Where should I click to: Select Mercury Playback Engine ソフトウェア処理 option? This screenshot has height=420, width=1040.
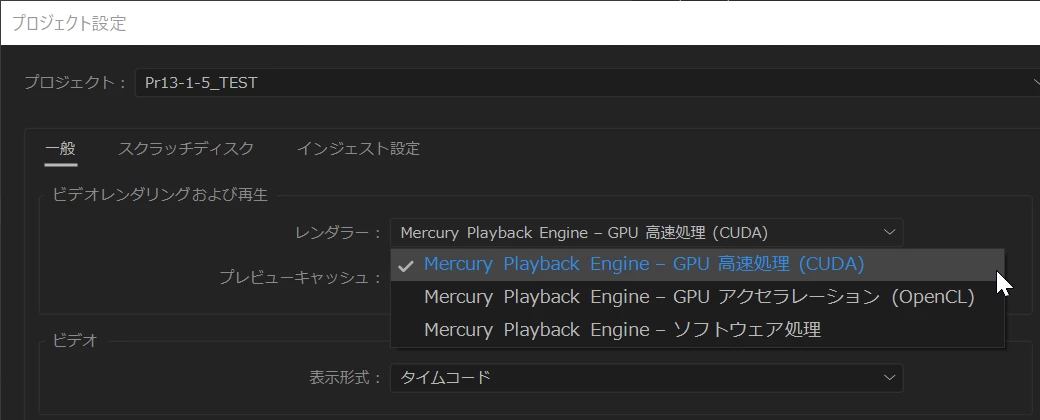[697, 329]
